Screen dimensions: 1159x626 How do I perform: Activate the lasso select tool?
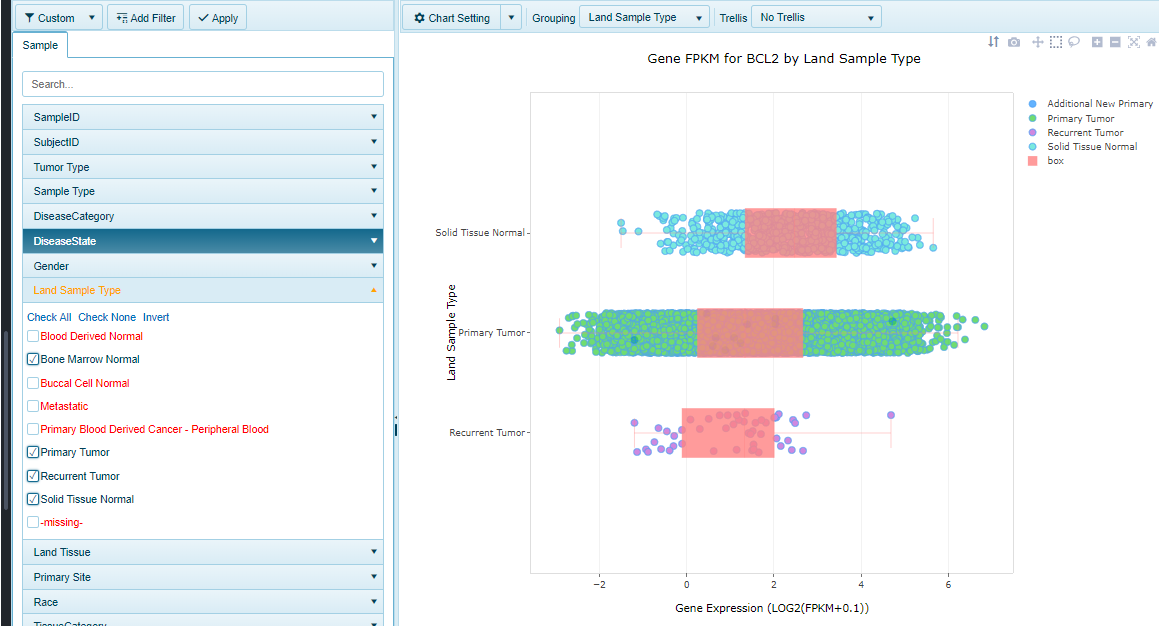point(1074,42)
